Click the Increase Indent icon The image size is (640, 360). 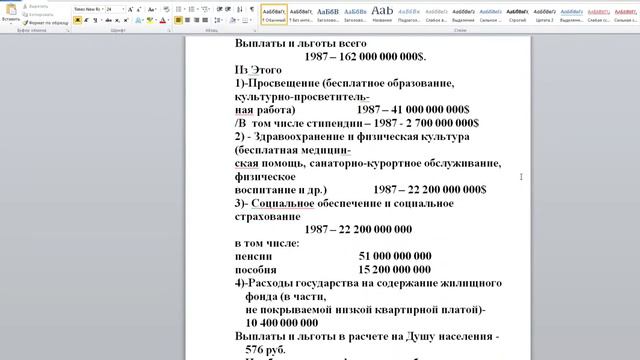pos(228,9)
